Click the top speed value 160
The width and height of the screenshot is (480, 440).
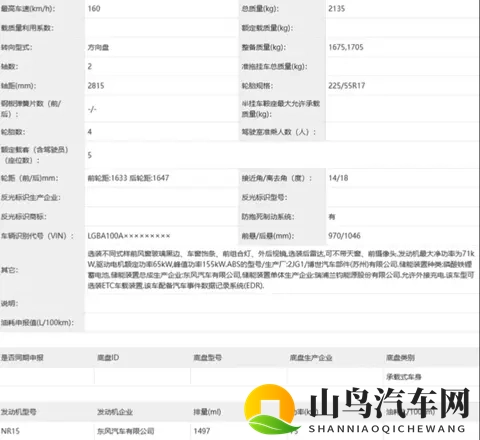[94, 9]
